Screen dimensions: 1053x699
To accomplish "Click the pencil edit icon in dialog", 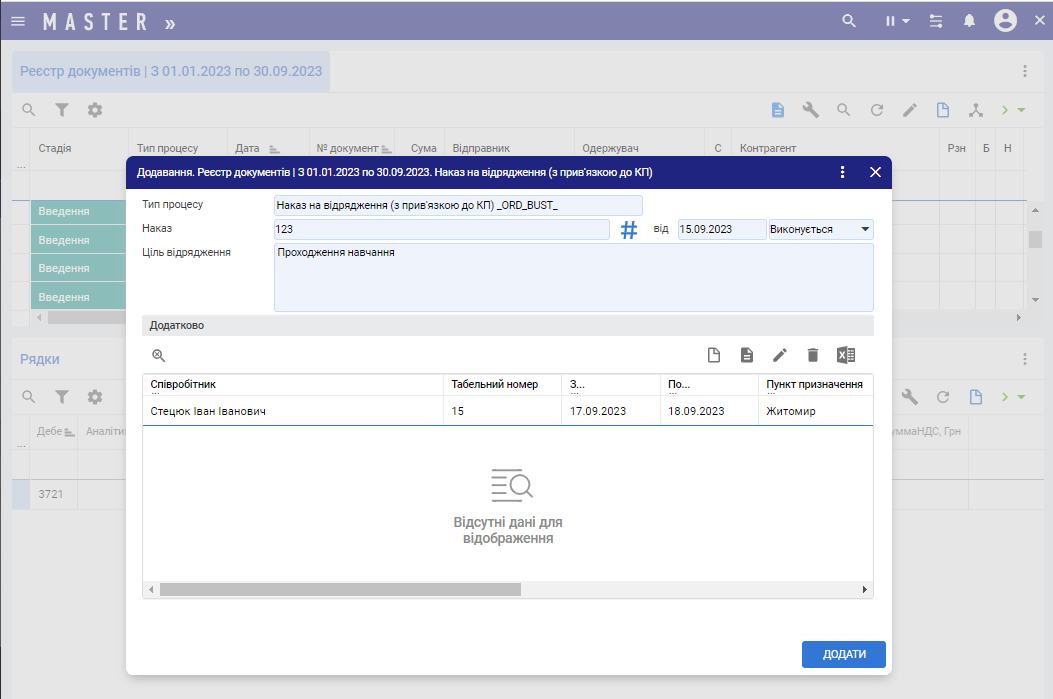I will pos(780,355).
